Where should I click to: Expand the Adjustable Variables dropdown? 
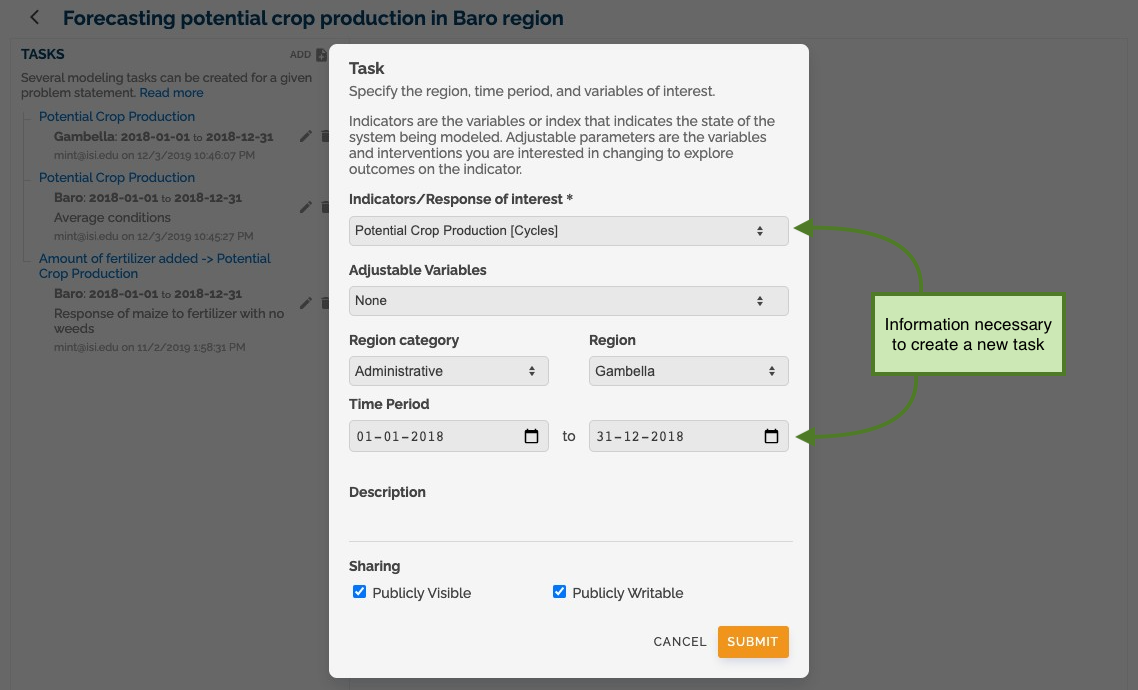tap(568, 300)
